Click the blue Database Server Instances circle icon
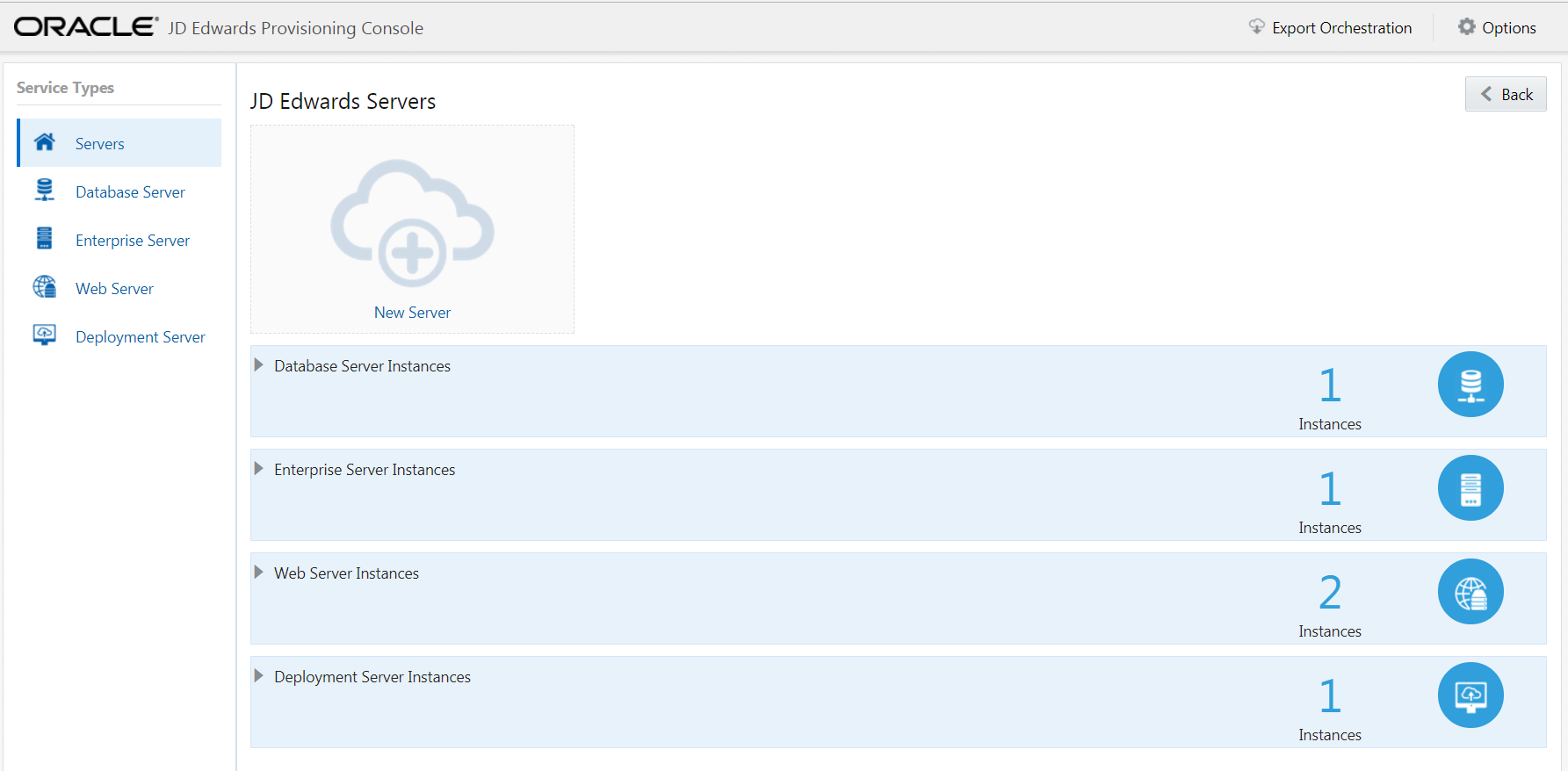Screen dimensions: 1568x771 (x=1470, y=385)
